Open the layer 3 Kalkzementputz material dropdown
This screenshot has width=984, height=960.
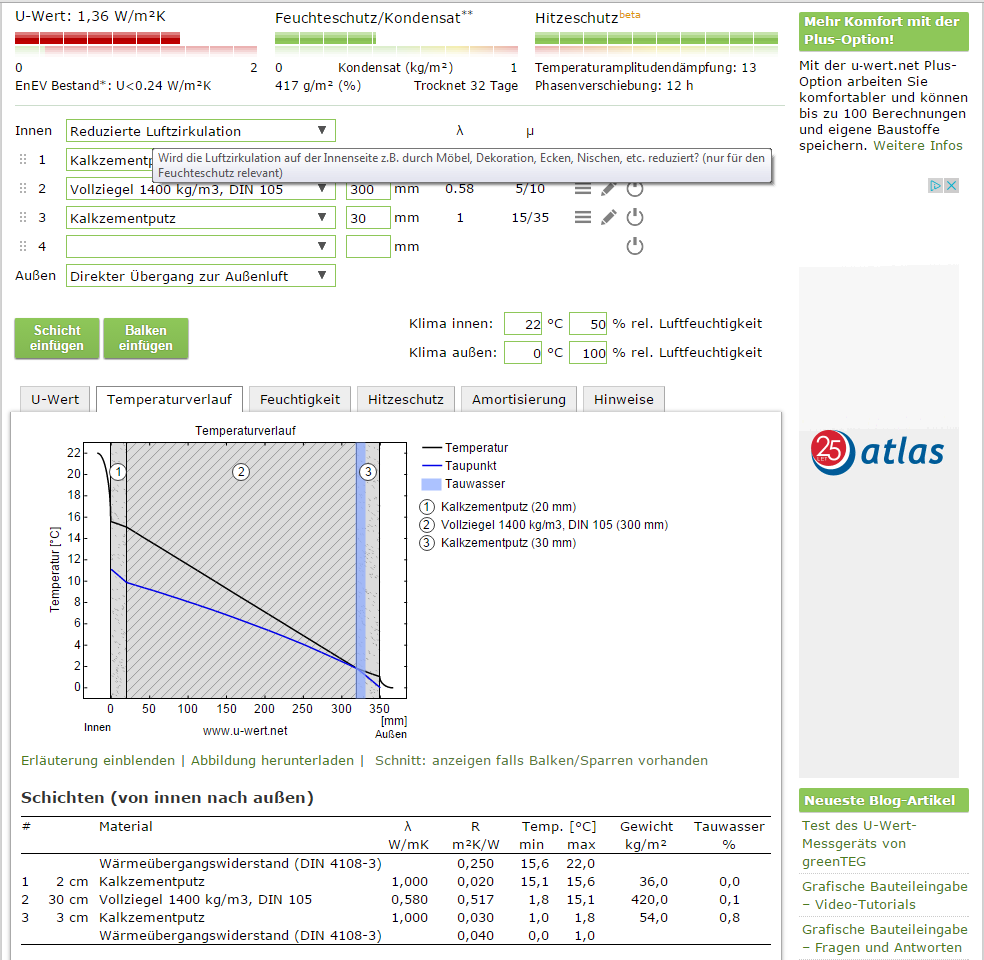click(201, 218)
